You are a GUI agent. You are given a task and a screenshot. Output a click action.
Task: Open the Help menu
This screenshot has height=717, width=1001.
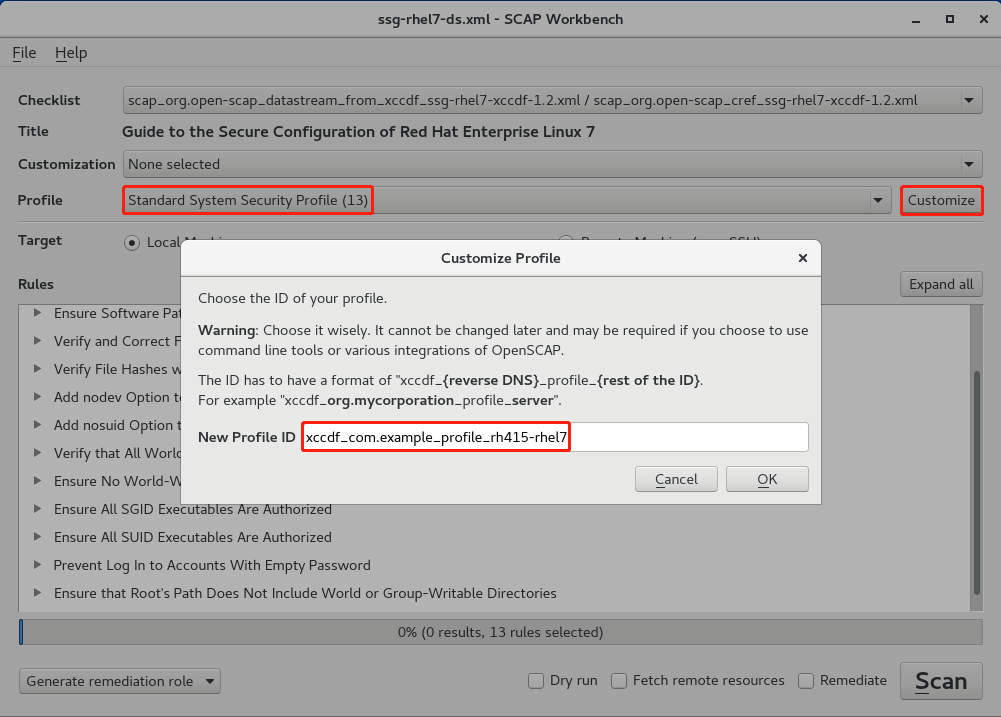[x=71, y=53]
